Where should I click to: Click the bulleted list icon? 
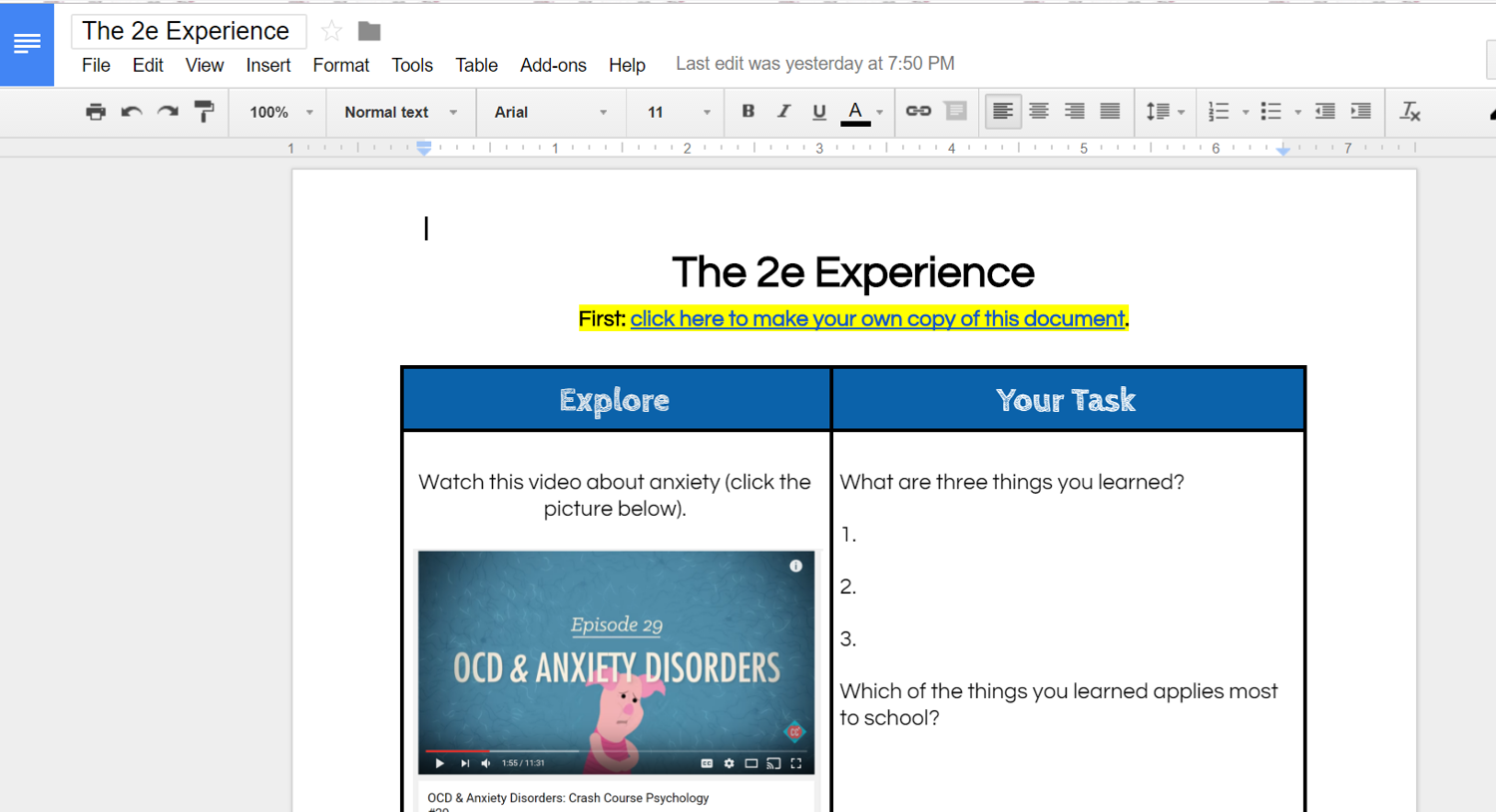pyautogui.click(x=1270, y=112)
